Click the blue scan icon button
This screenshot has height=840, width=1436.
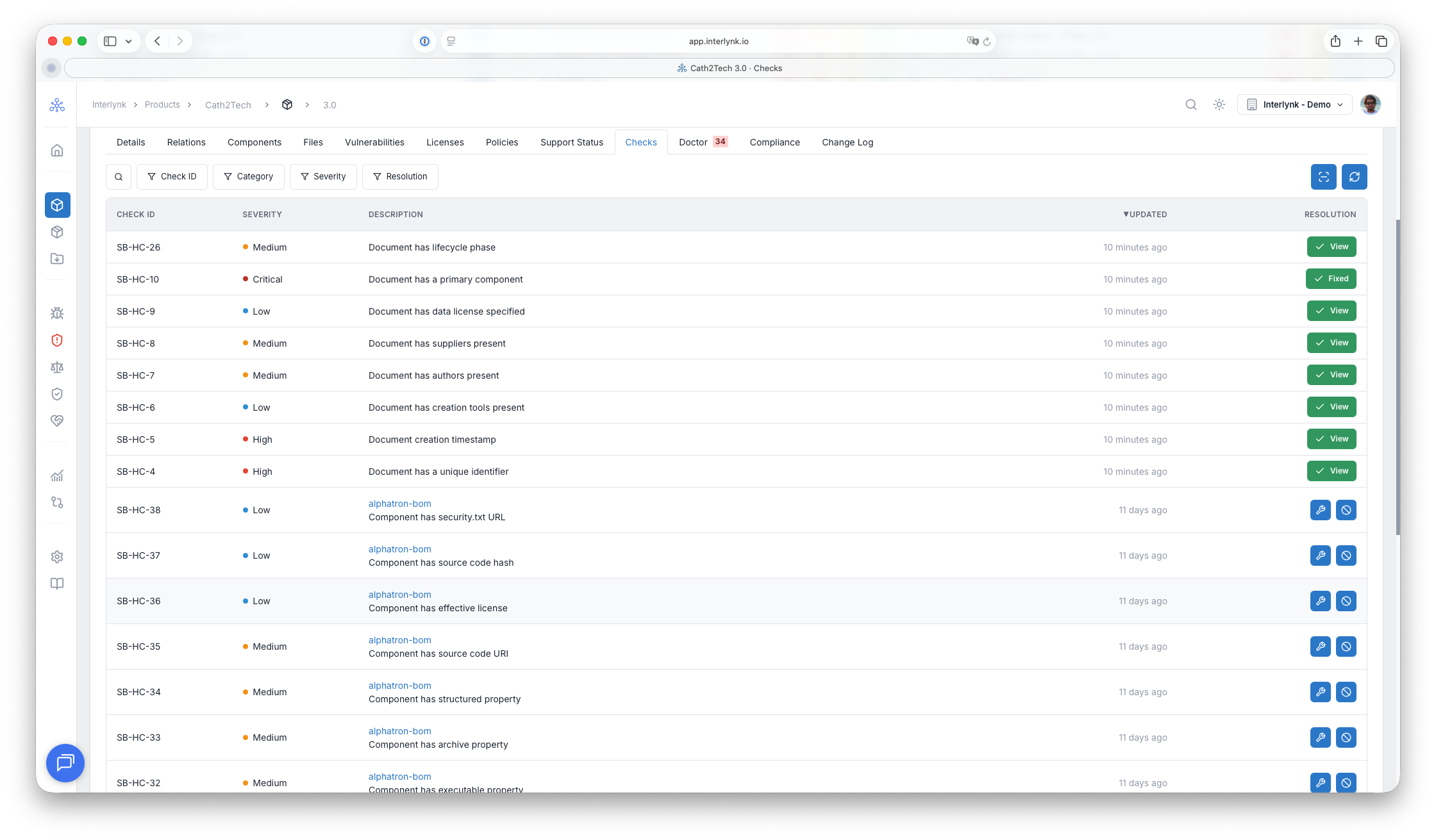point(1323,177)
